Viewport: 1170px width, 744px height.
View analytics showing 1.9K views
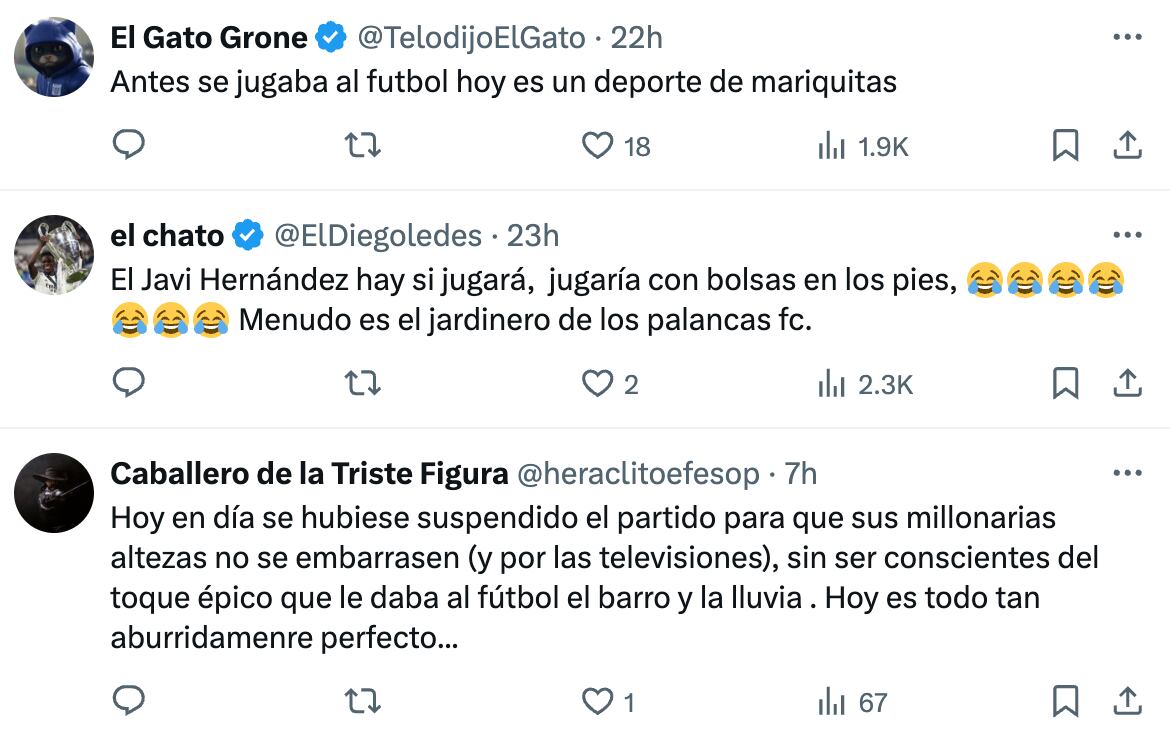(x=832, y=147)
